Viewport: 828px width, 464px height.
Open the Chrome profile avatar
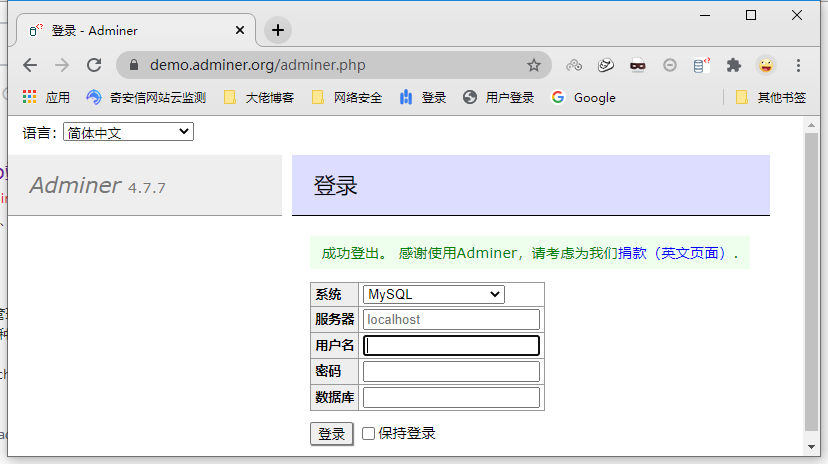766,65
